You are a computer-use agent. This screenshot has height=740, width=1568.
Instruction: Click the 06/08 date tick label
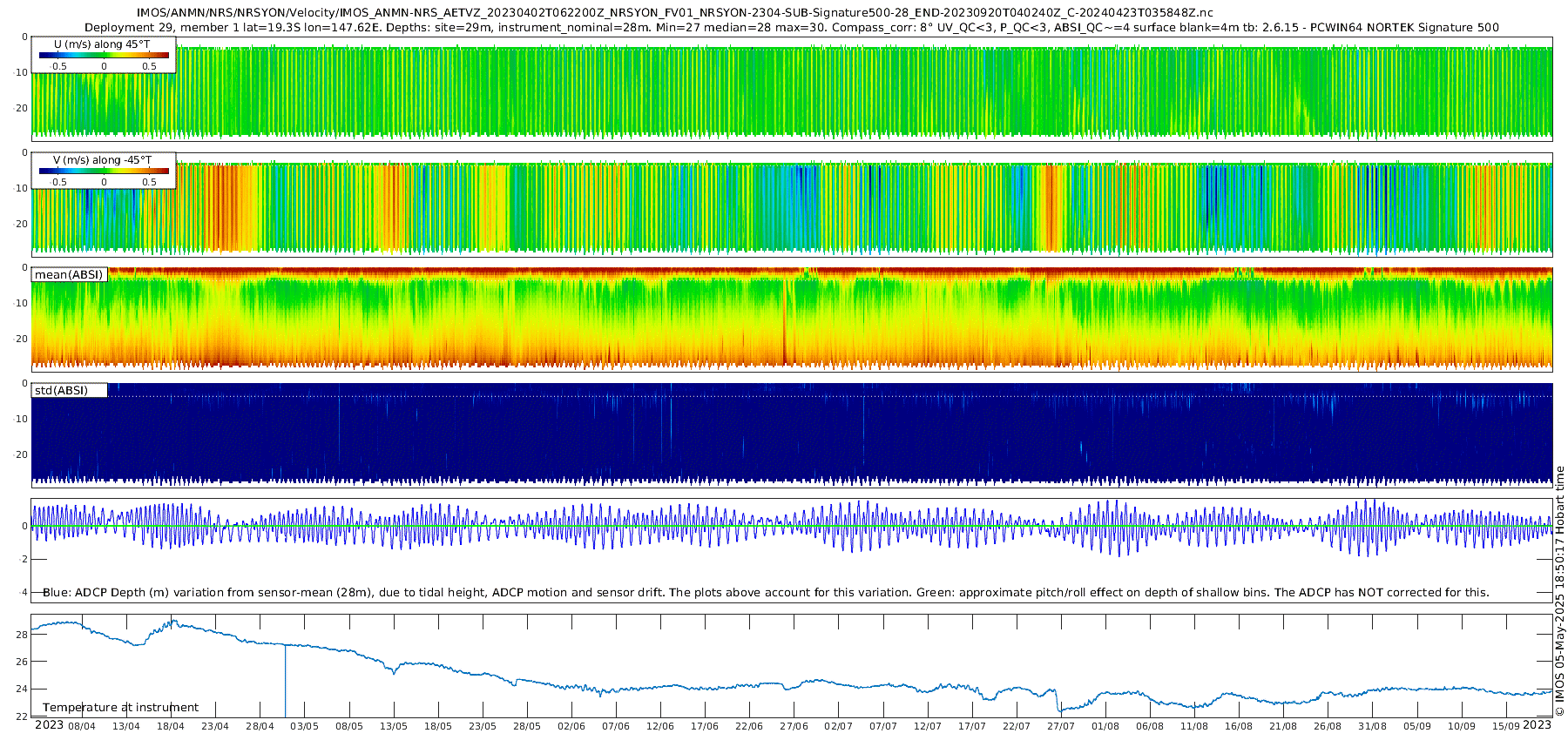[x=1150, y=726]
